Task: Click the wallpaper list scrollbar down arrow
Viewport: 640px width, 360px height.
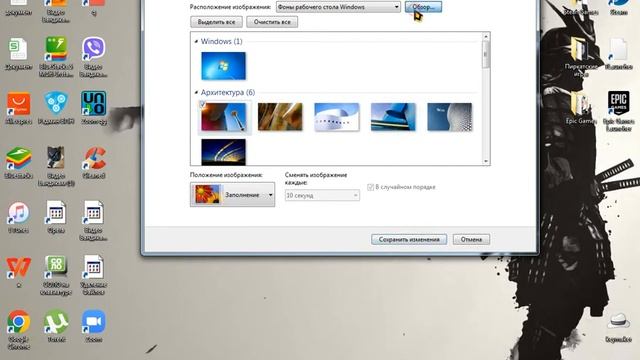Action: coord(486,161)
